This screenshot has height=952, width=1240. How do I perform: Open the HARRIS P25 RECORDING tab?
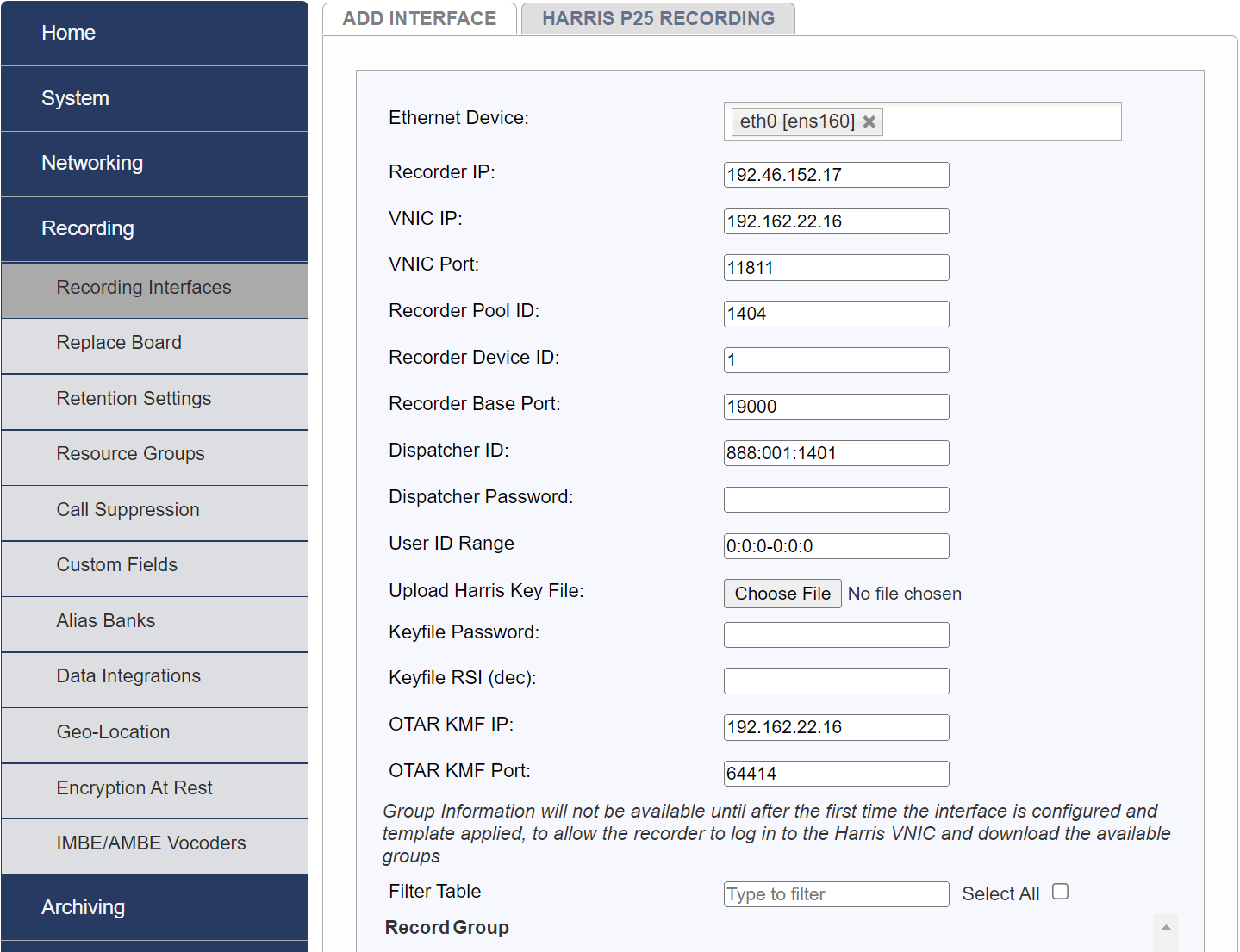(x=657, y=18)
